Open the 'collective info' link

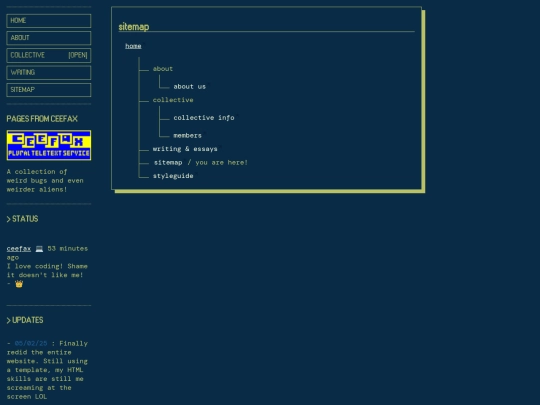pos(204,118)
